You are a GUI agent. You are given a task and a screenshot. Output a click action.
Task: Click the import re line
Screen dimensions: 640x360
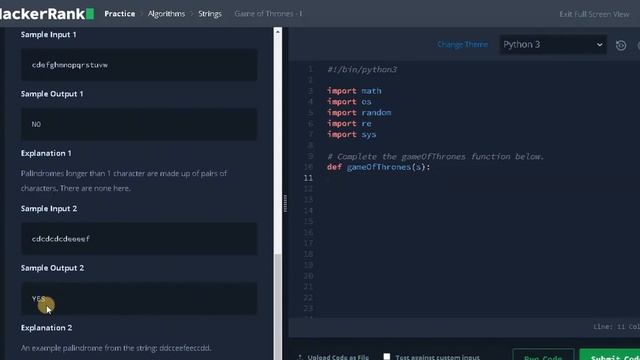[349, 123]
